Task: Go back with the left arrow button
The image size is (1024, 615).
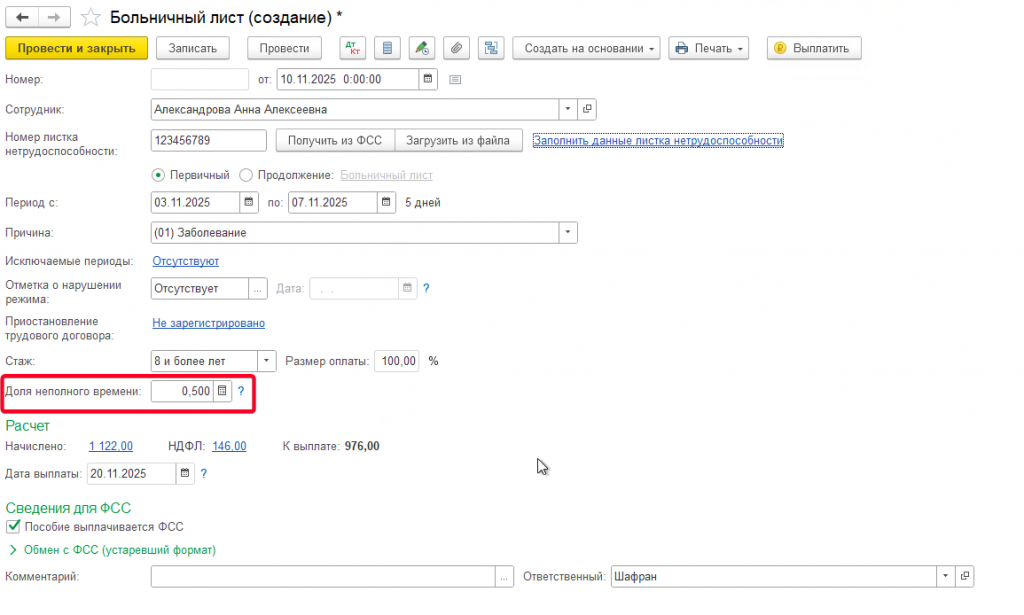Action: pos(22,18)
